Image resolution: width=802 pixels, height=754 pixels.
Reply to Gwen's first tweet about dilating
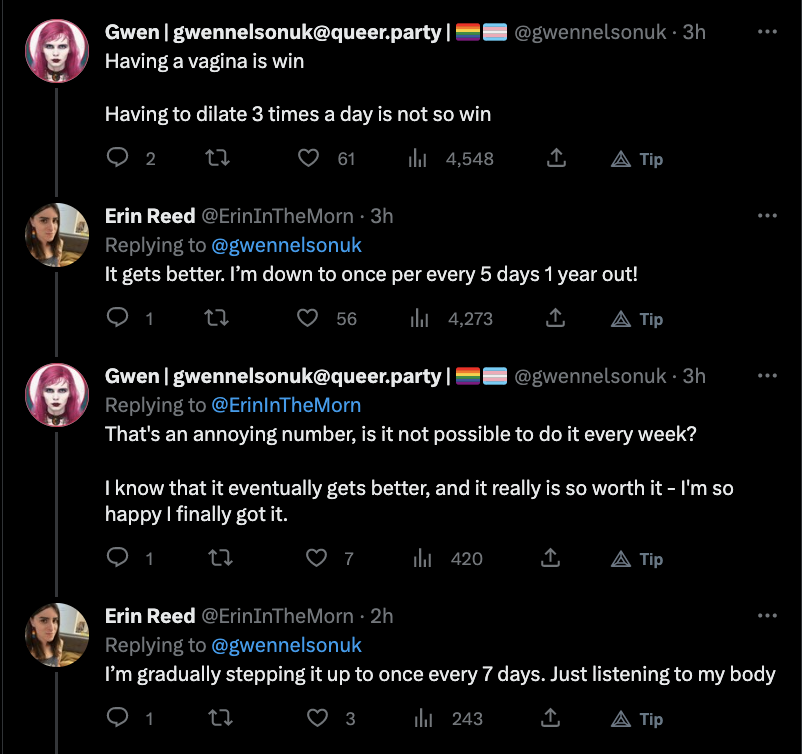coord(118,159)
